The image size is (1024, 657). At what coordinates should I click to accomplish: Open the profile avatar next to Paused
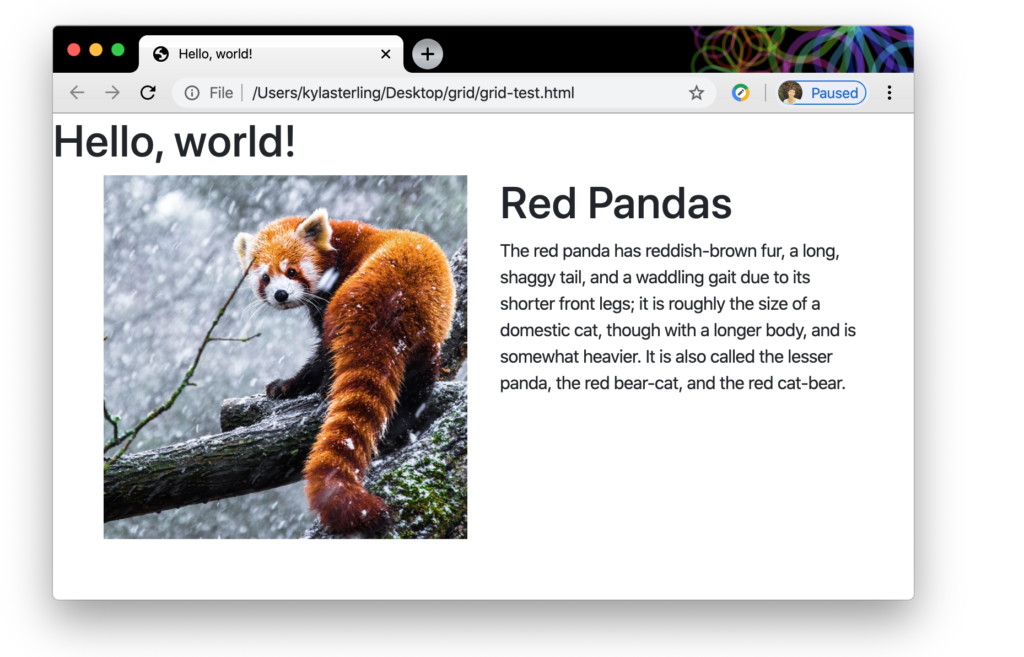pos(791,92)
